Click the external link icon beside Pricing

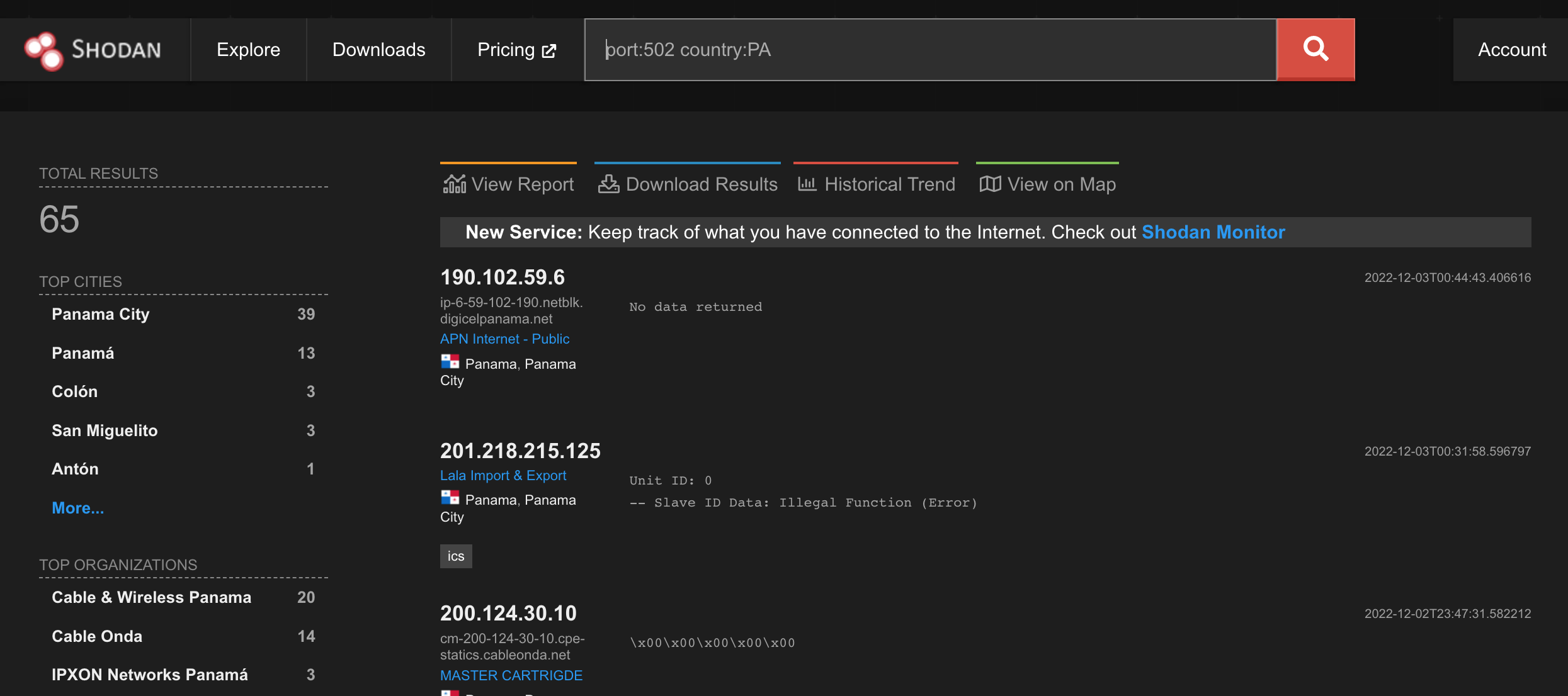(549, 51)
